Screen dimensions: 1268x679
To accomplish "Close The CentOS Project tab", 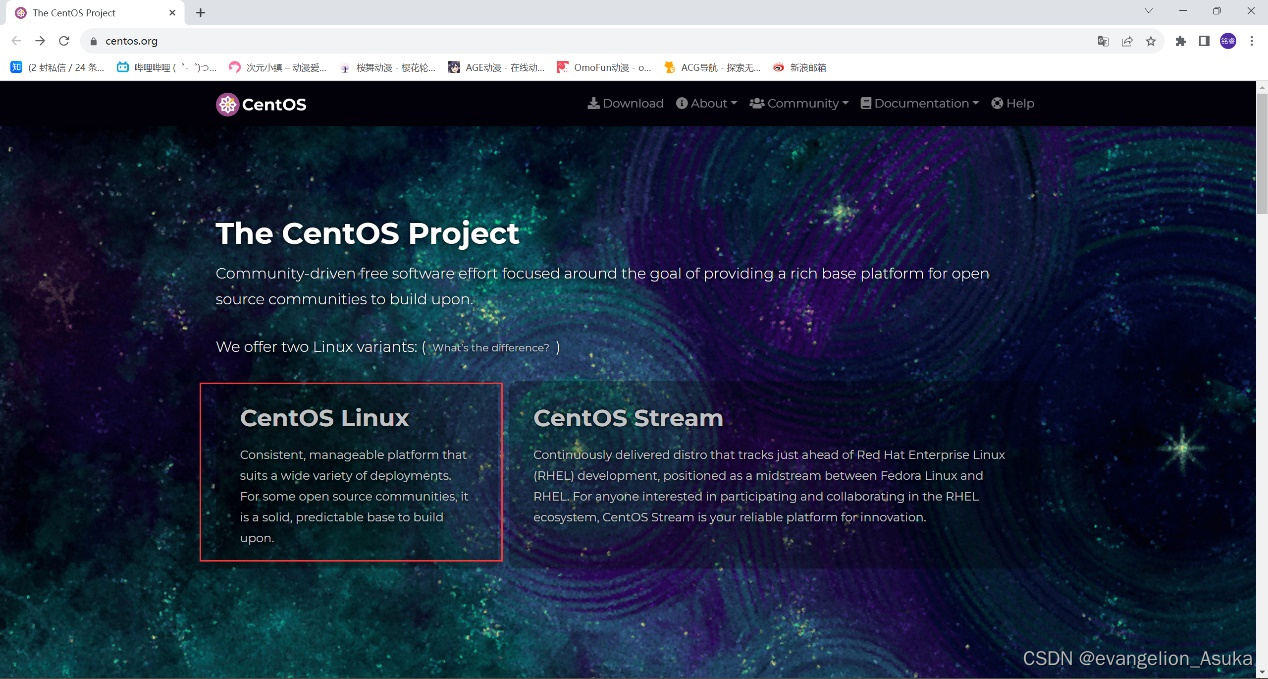I will (172, 13).
